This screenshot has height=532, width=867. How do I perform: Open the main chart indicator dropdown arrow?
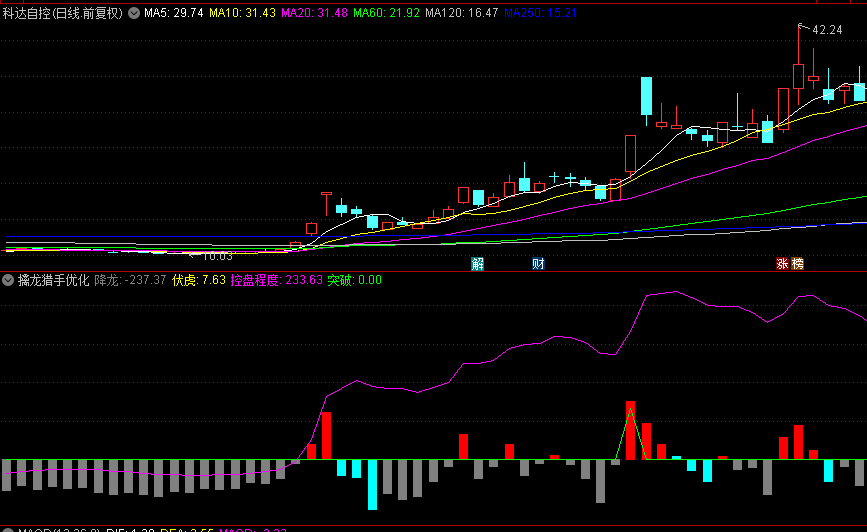tap(134, 13)
